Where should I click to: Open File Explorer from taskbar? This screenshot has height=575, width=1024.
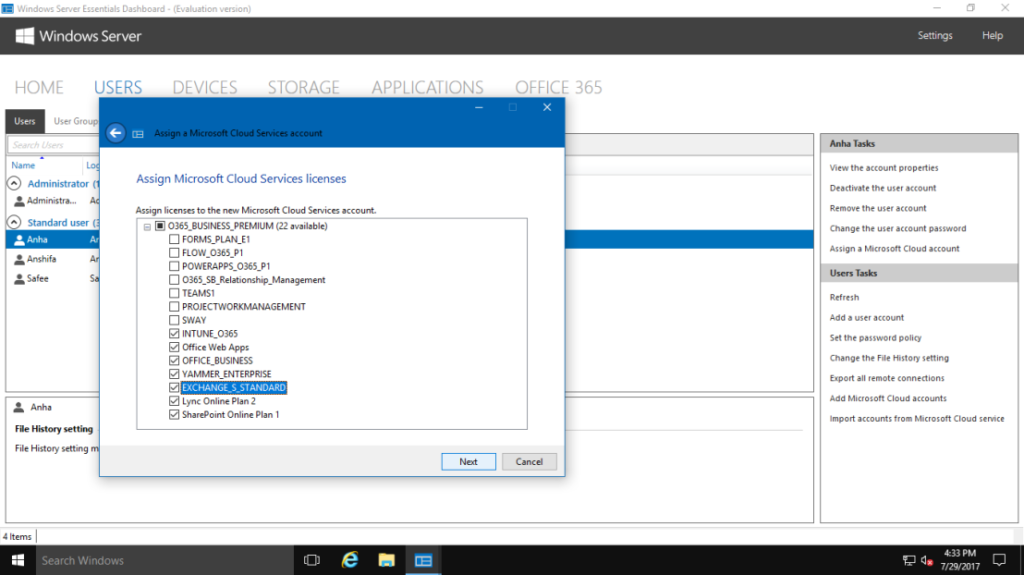pyautogui.click(x=386, y=561)
